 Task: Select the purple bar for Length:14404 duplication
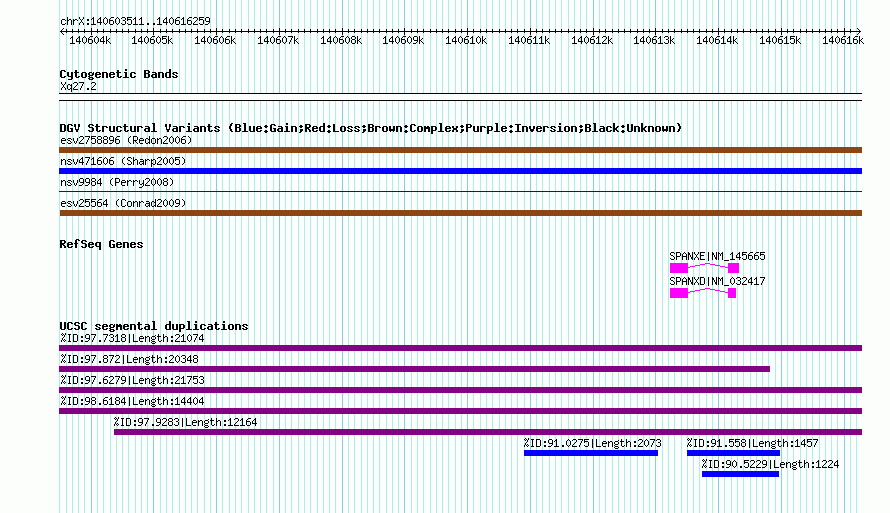click(x=460, y=411)
